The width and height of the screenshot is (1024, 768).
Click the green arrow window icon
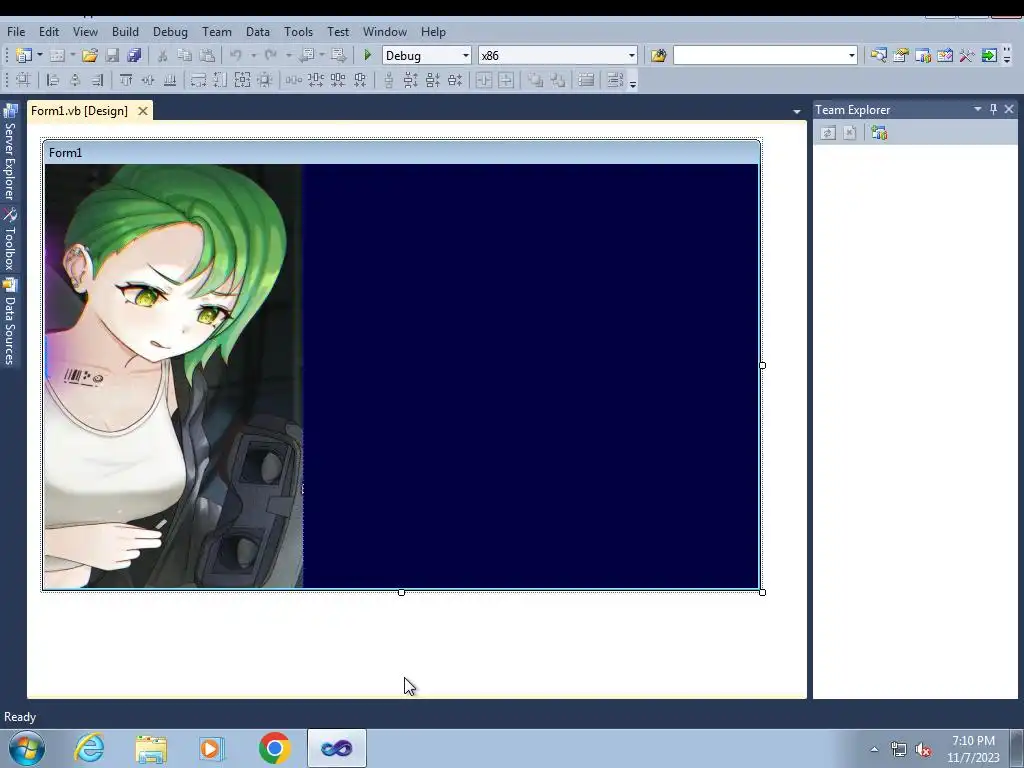(x=989, y=56)
